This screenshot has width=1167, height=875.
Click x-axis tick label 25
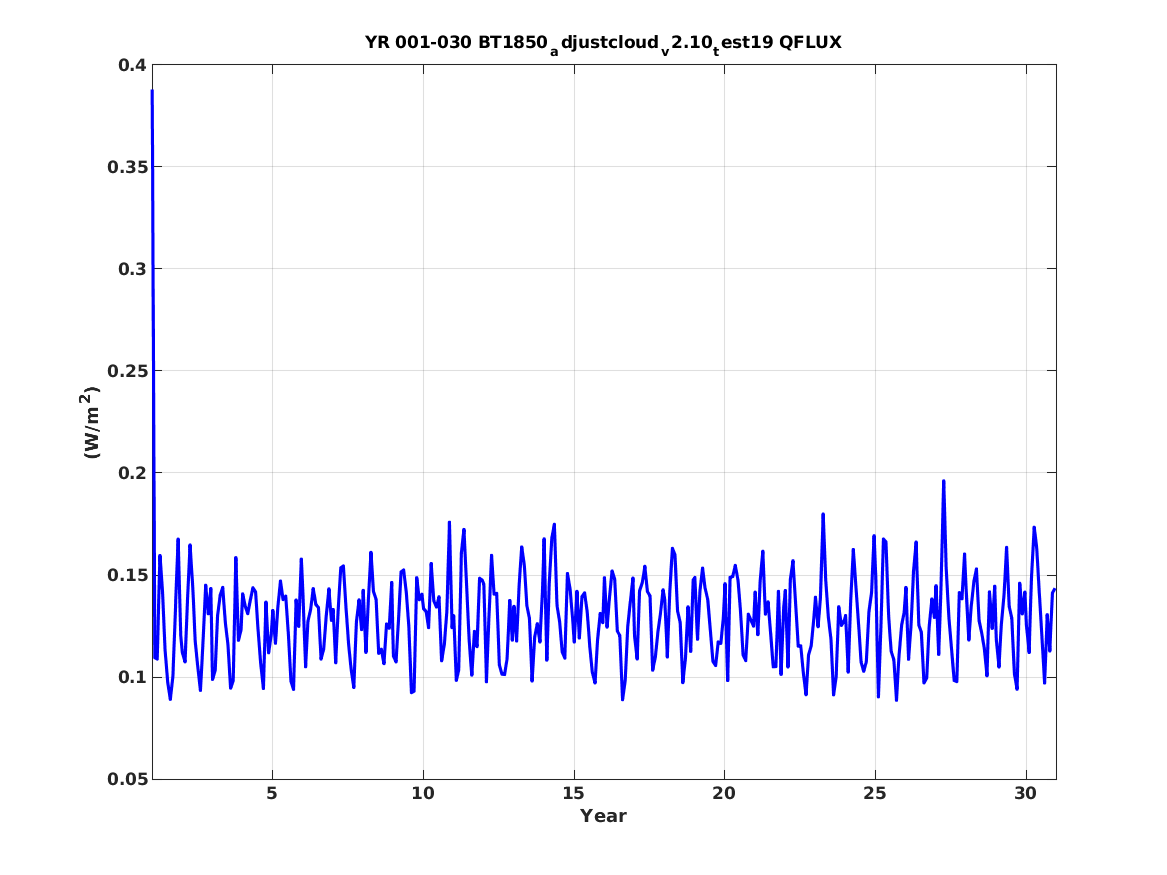point(875,794)
